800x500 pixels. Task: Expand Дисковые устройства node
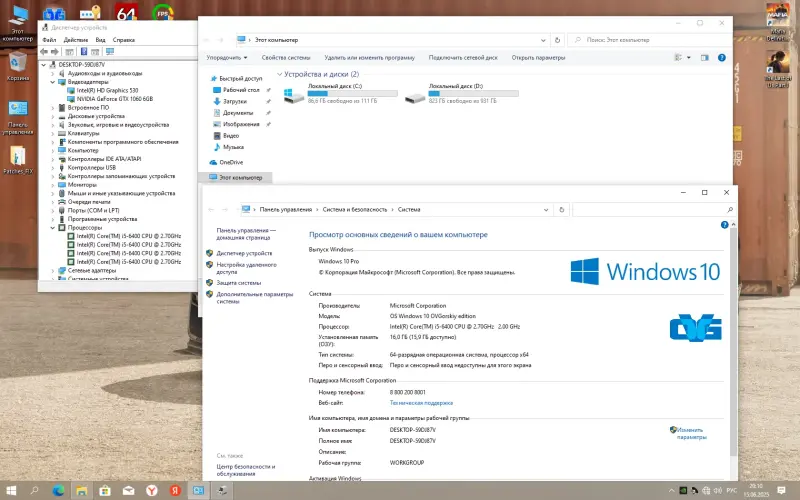point(53,116)
